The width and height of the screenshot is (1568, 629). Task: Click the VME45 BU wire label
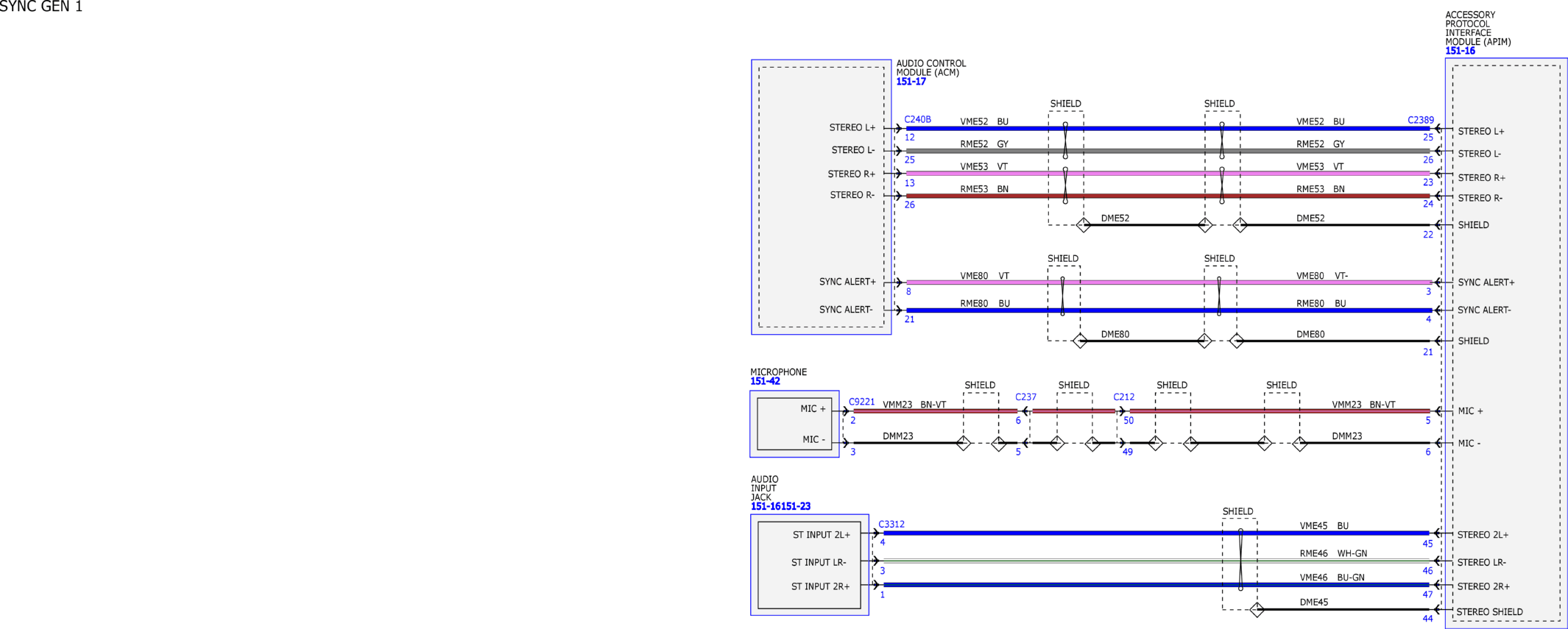[x=1324, y=526]
